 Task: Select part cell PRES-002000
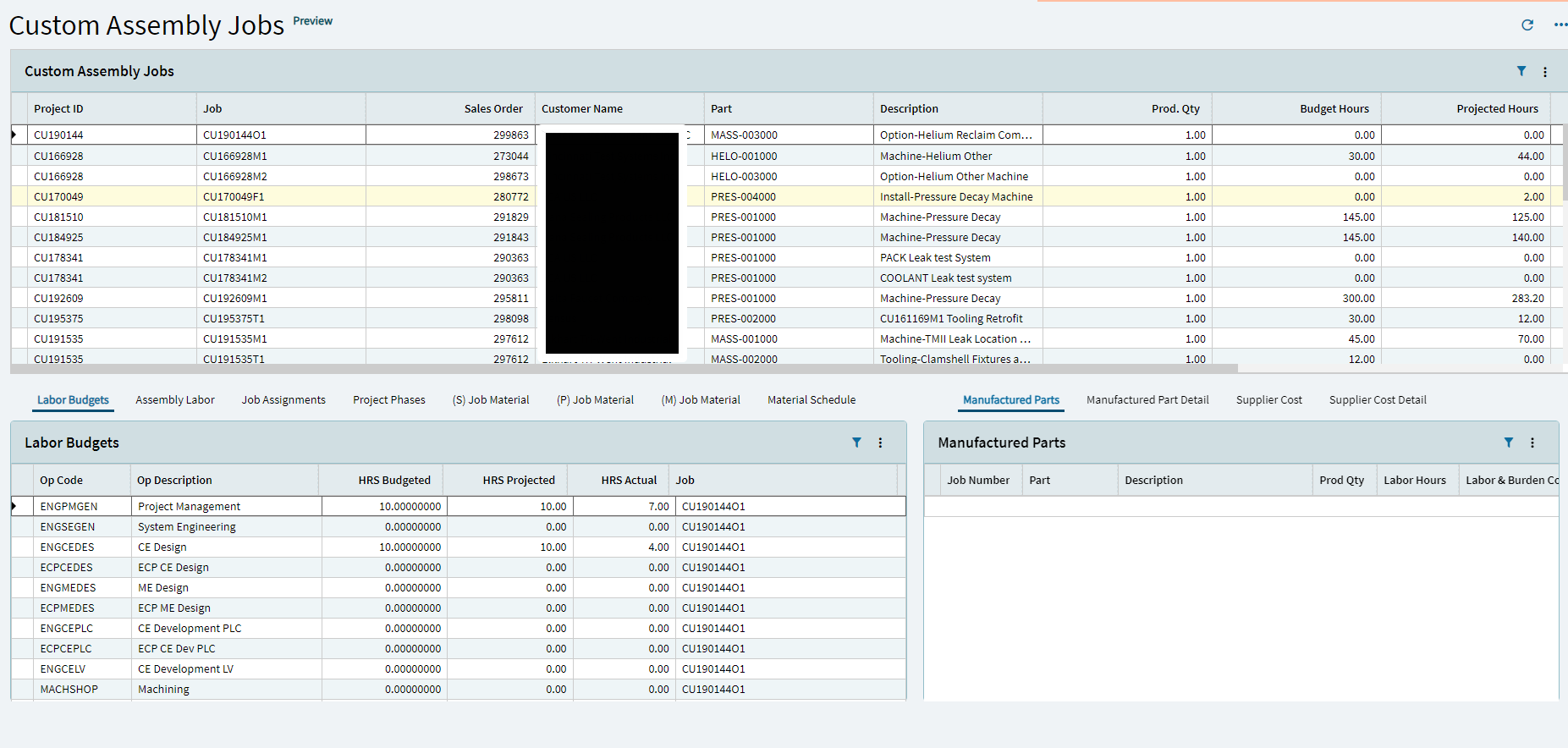789,318
